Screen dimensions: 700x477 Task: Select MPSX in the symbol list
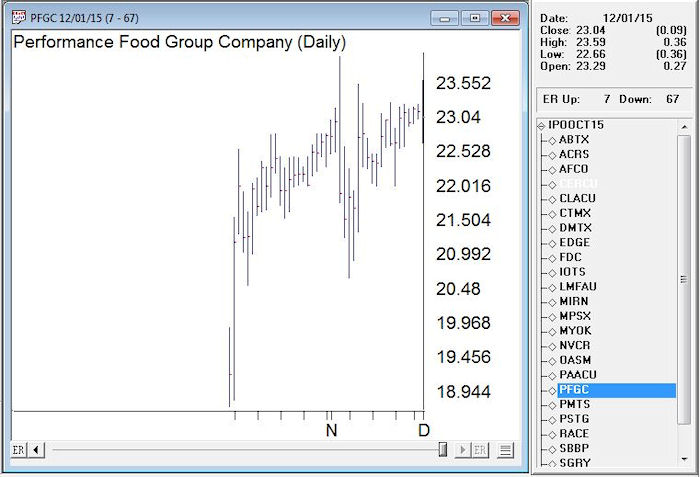(575, 316)
